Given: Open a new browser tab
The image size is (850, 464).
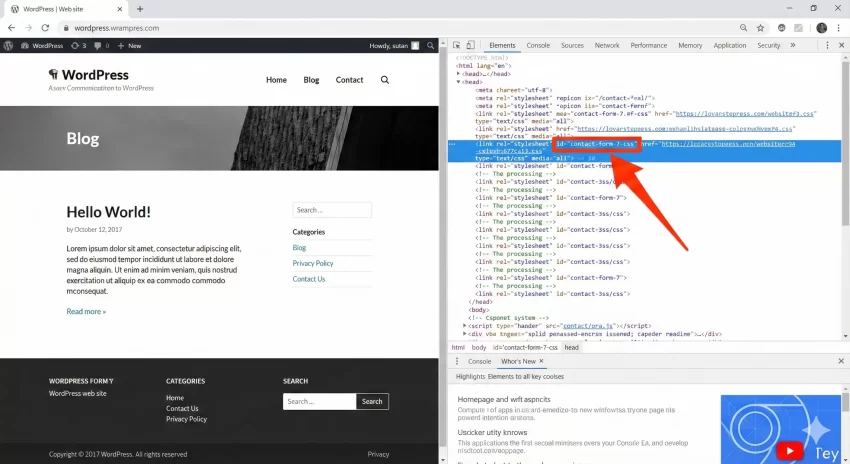Looking at the screenshot, I should [x=140, y=9].
